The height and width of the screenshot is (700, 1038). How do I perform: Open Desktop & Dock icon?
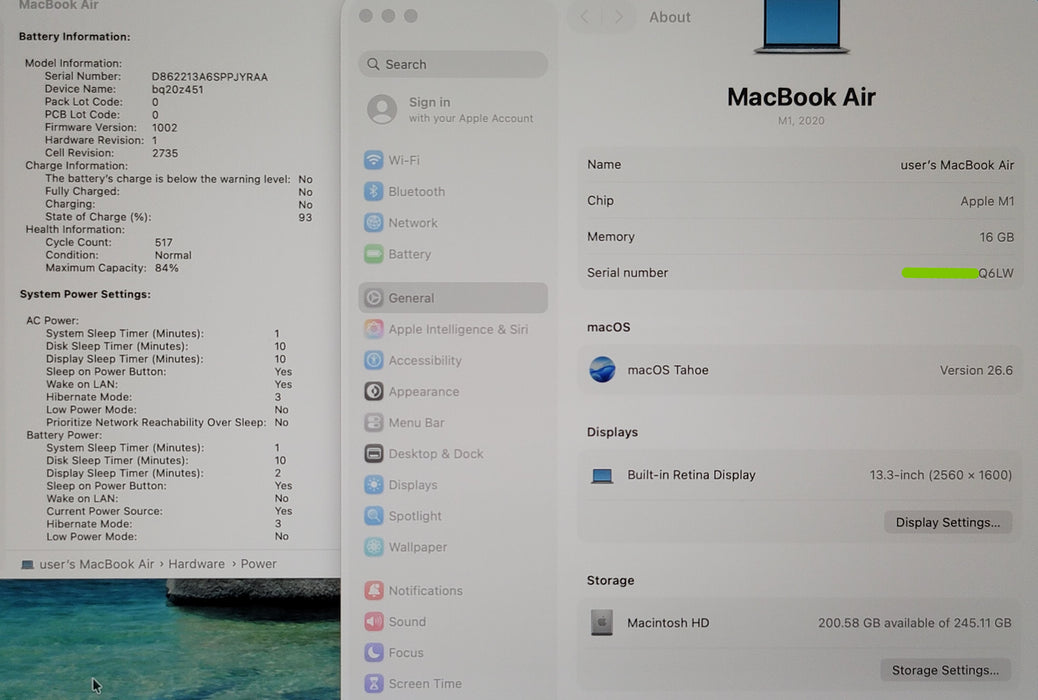point(373,454)
